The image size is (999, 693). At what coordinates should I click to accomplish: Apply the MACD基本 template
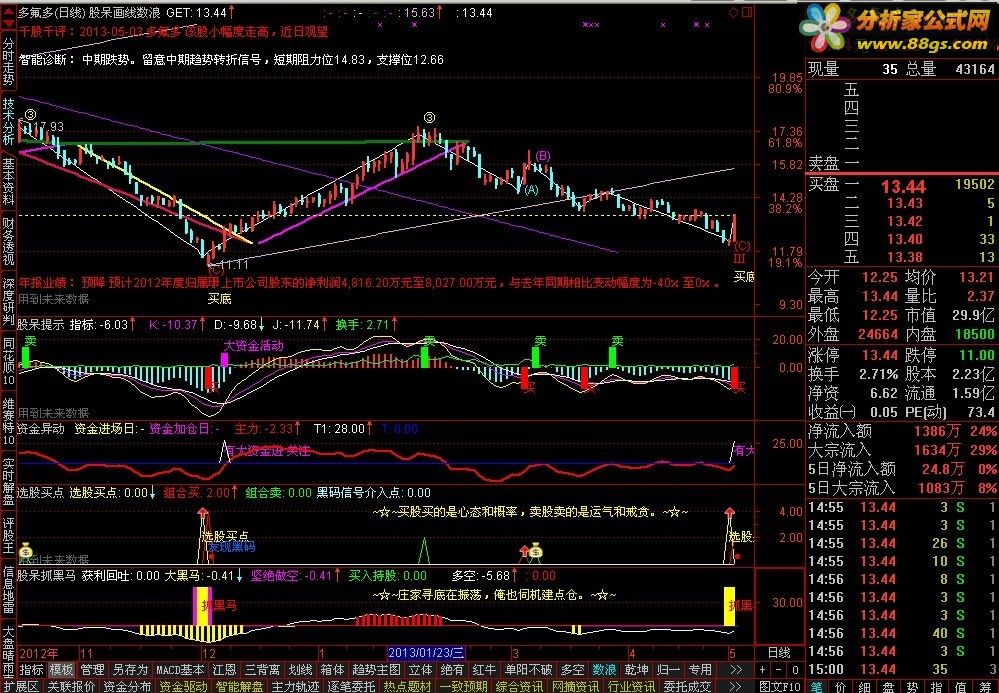pyautogui.click(x=180, y=669)
